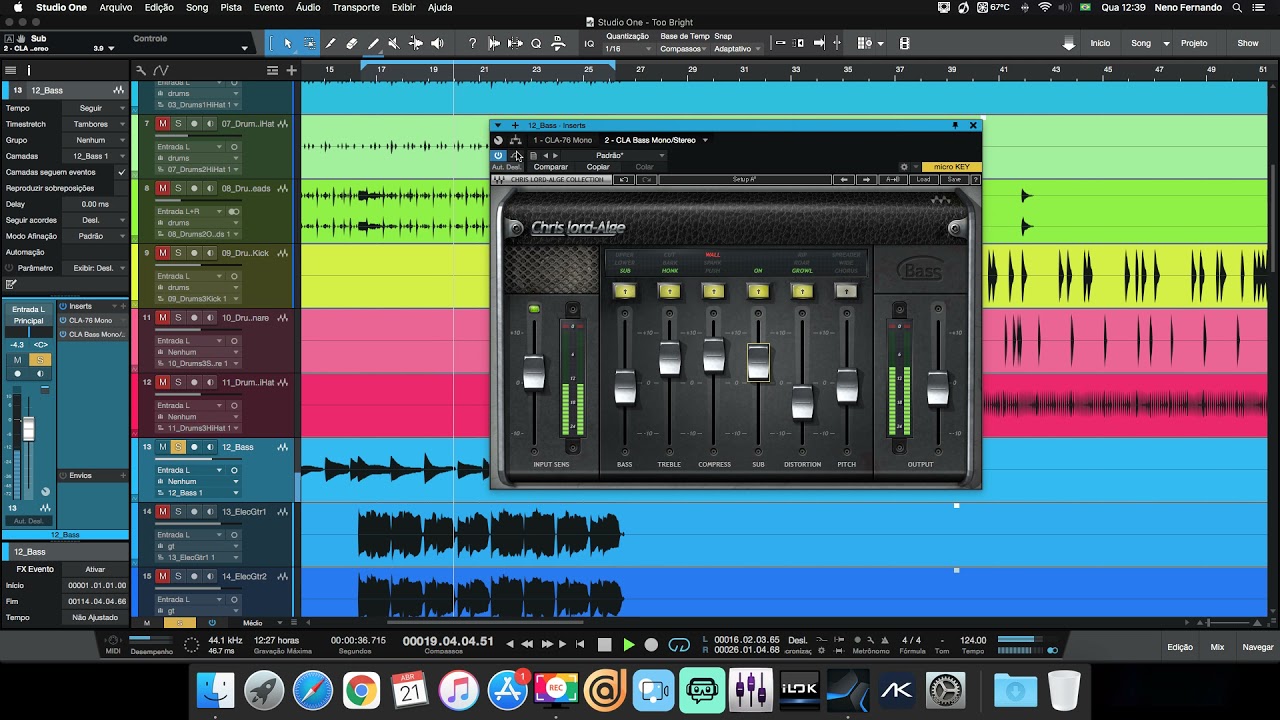Click the Waves undo arrow button

click(x=624, y=180)
